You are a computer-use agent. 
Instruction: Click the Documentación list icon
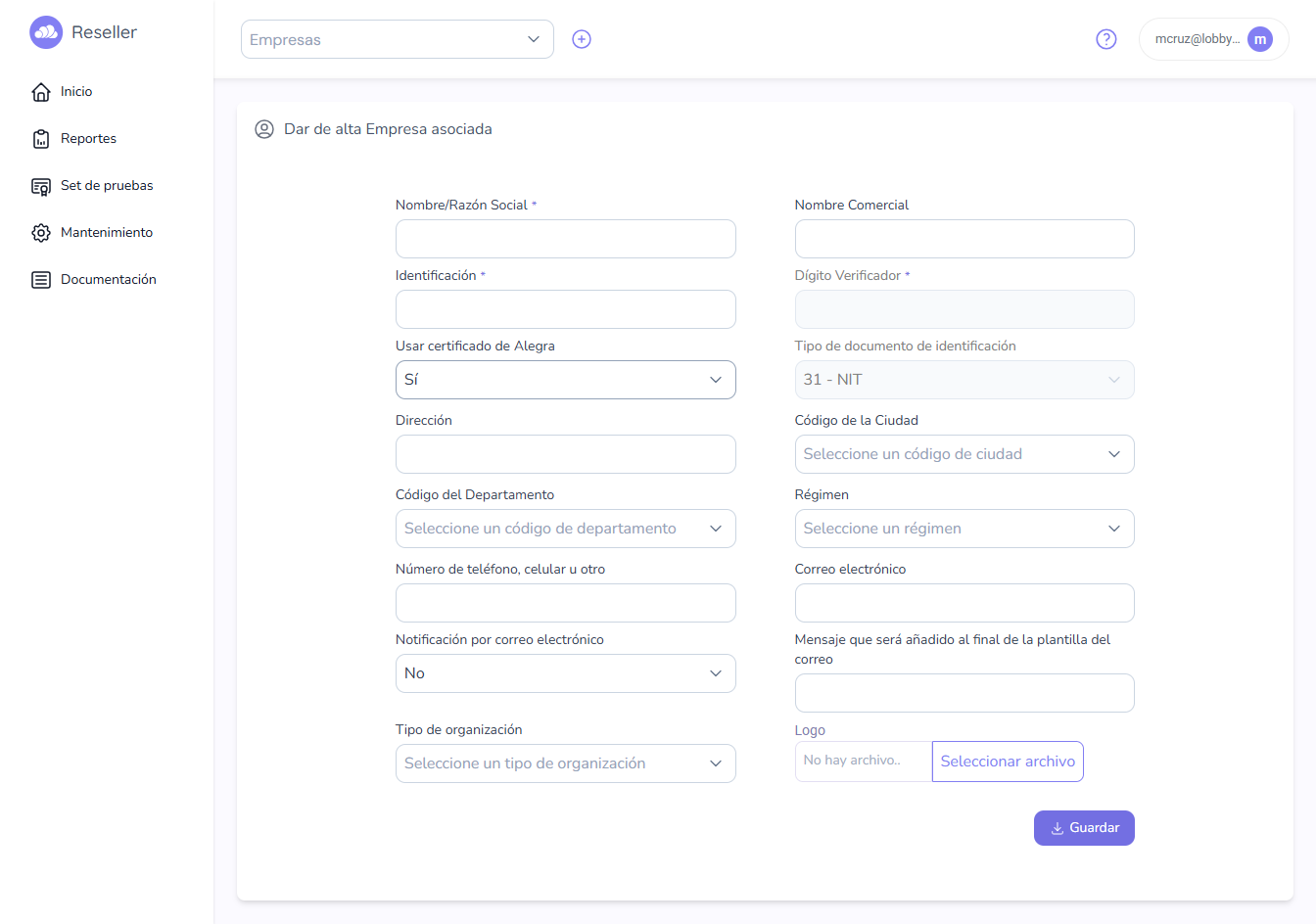tap(41, 280)
